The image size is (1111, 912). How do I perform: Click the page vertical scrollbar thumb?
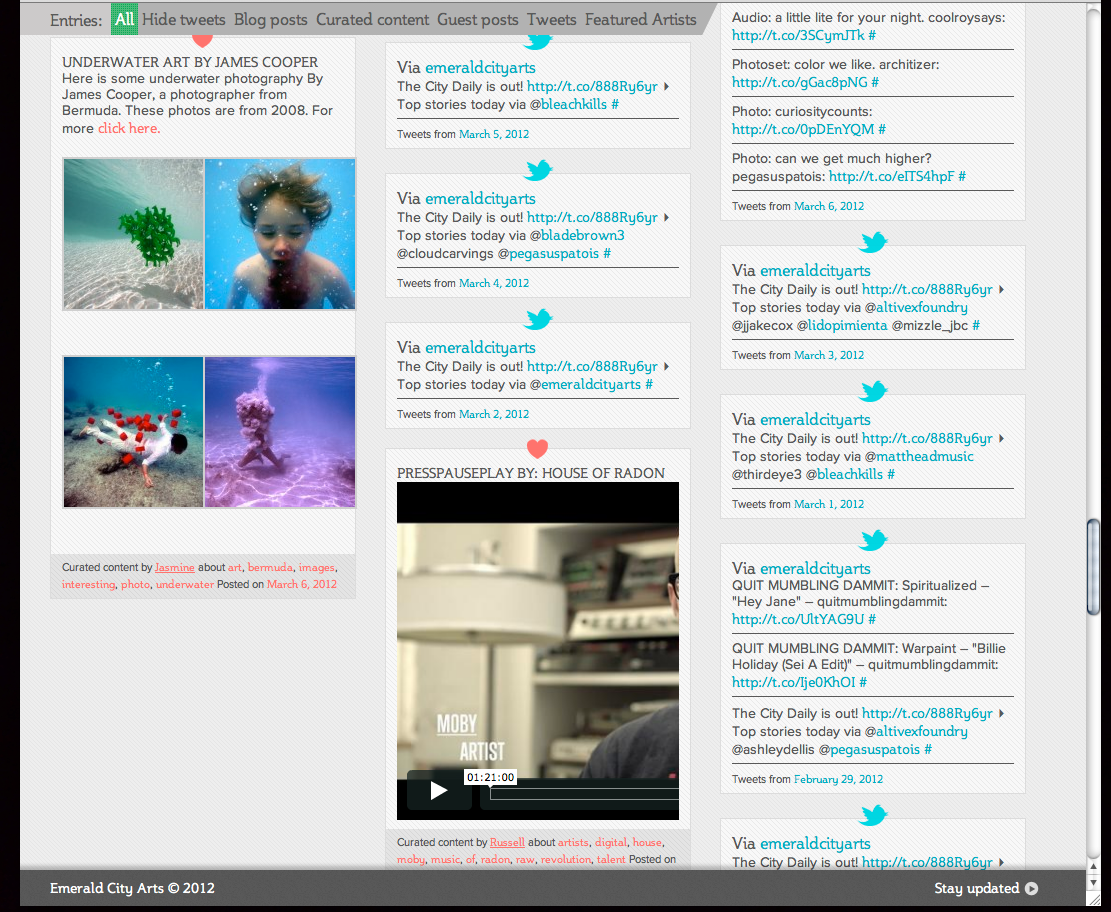[x=1093, y=567]
